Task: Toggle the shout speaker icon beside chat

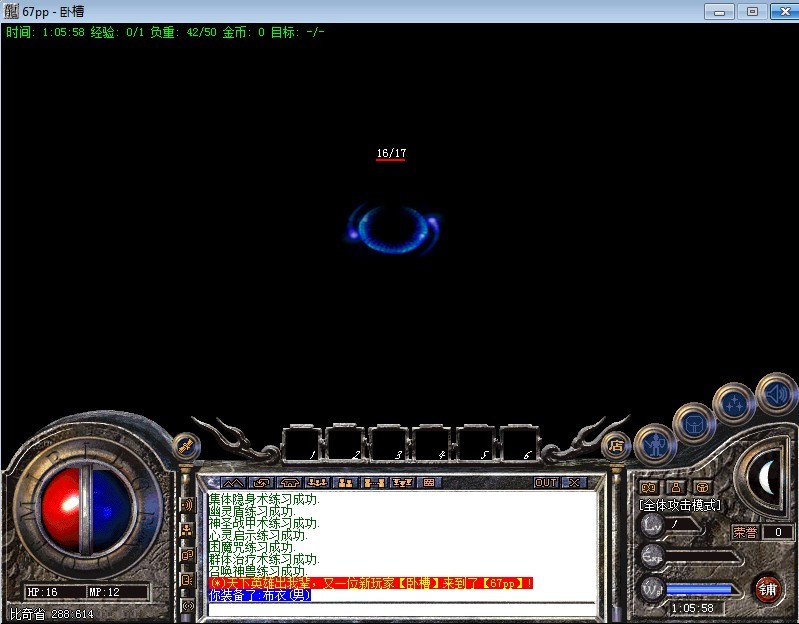Action: point(188,505)
